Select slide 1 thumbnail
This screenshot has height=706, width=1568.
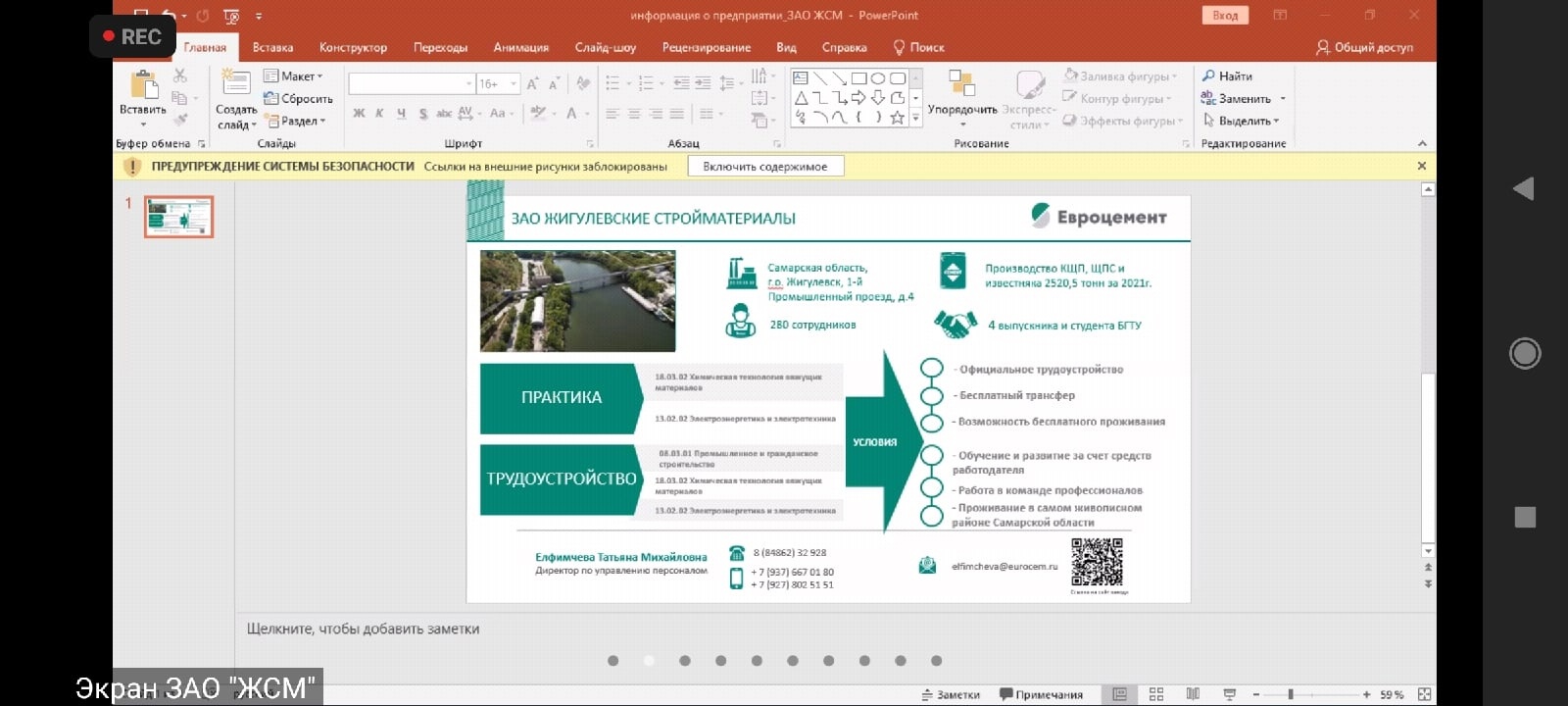click(x=178, y=217)
